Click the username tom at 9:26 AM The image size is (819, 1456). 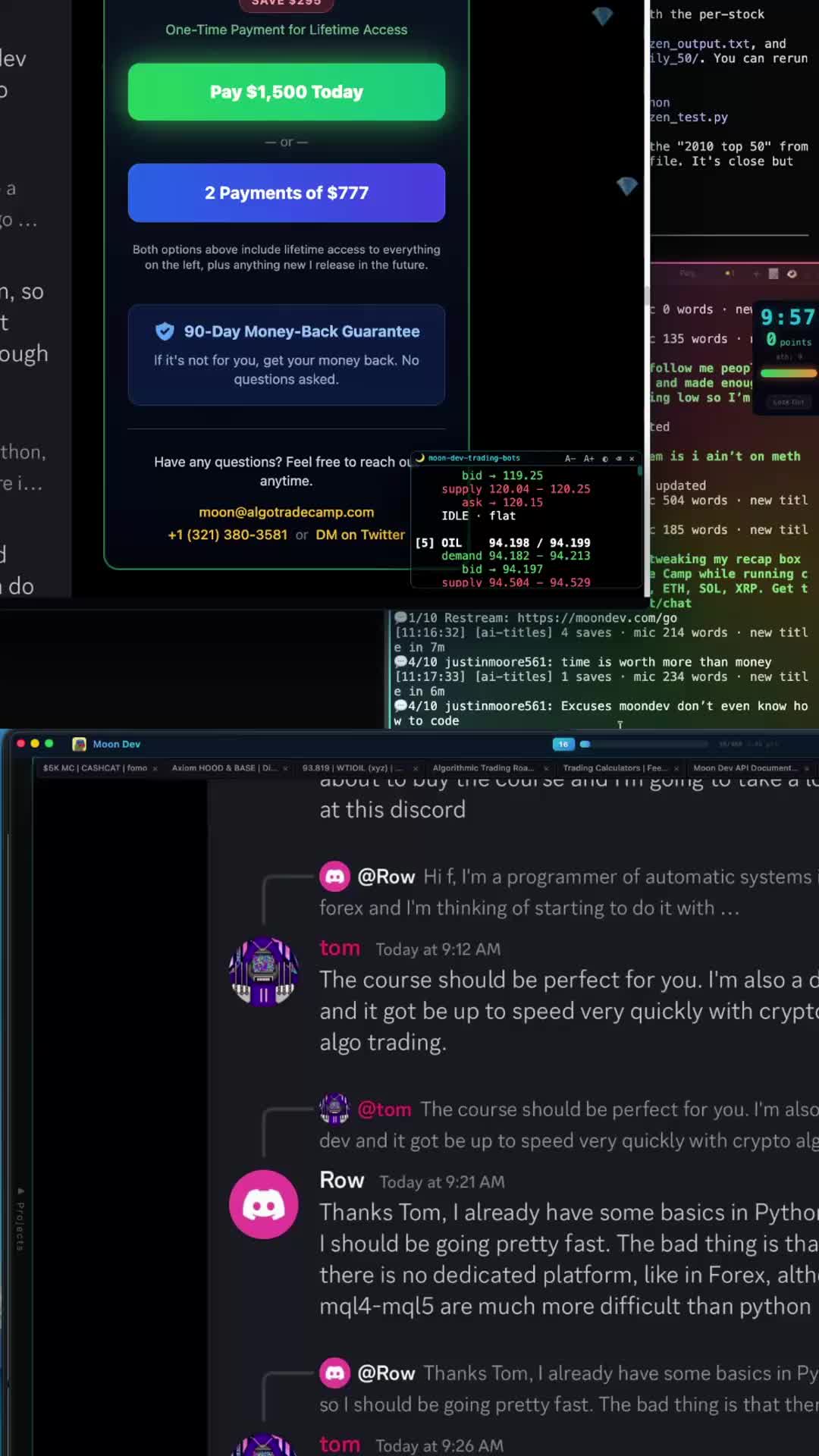(340, 1445)
